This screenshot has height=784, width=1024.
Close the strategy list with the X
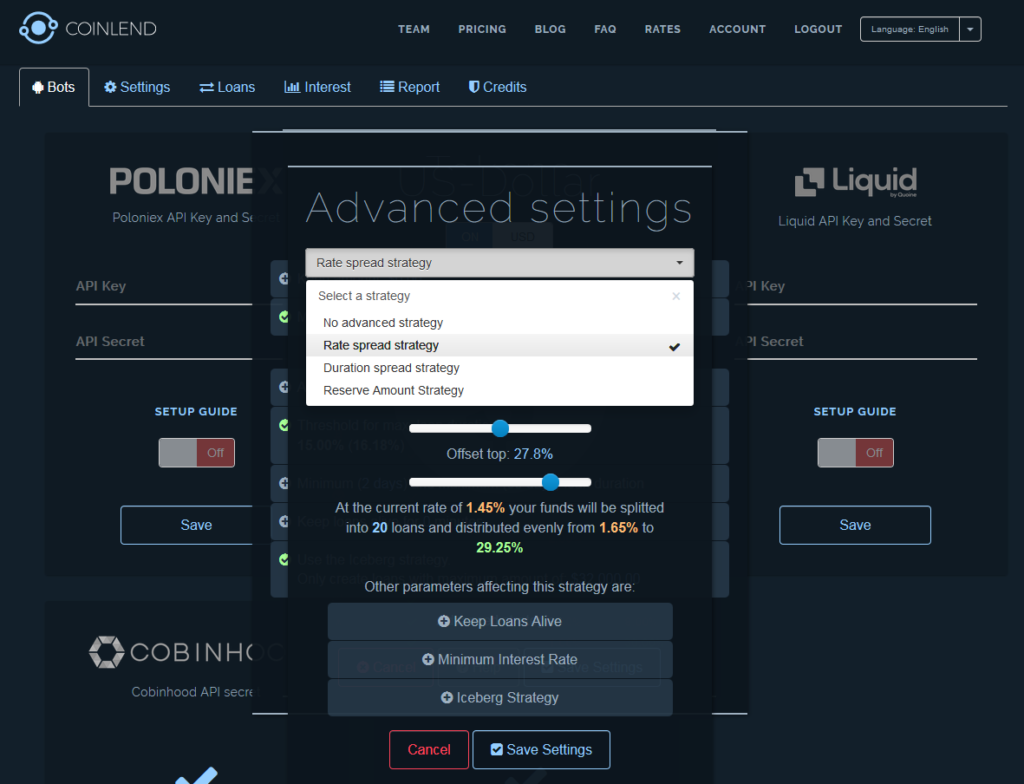(676, 296)
